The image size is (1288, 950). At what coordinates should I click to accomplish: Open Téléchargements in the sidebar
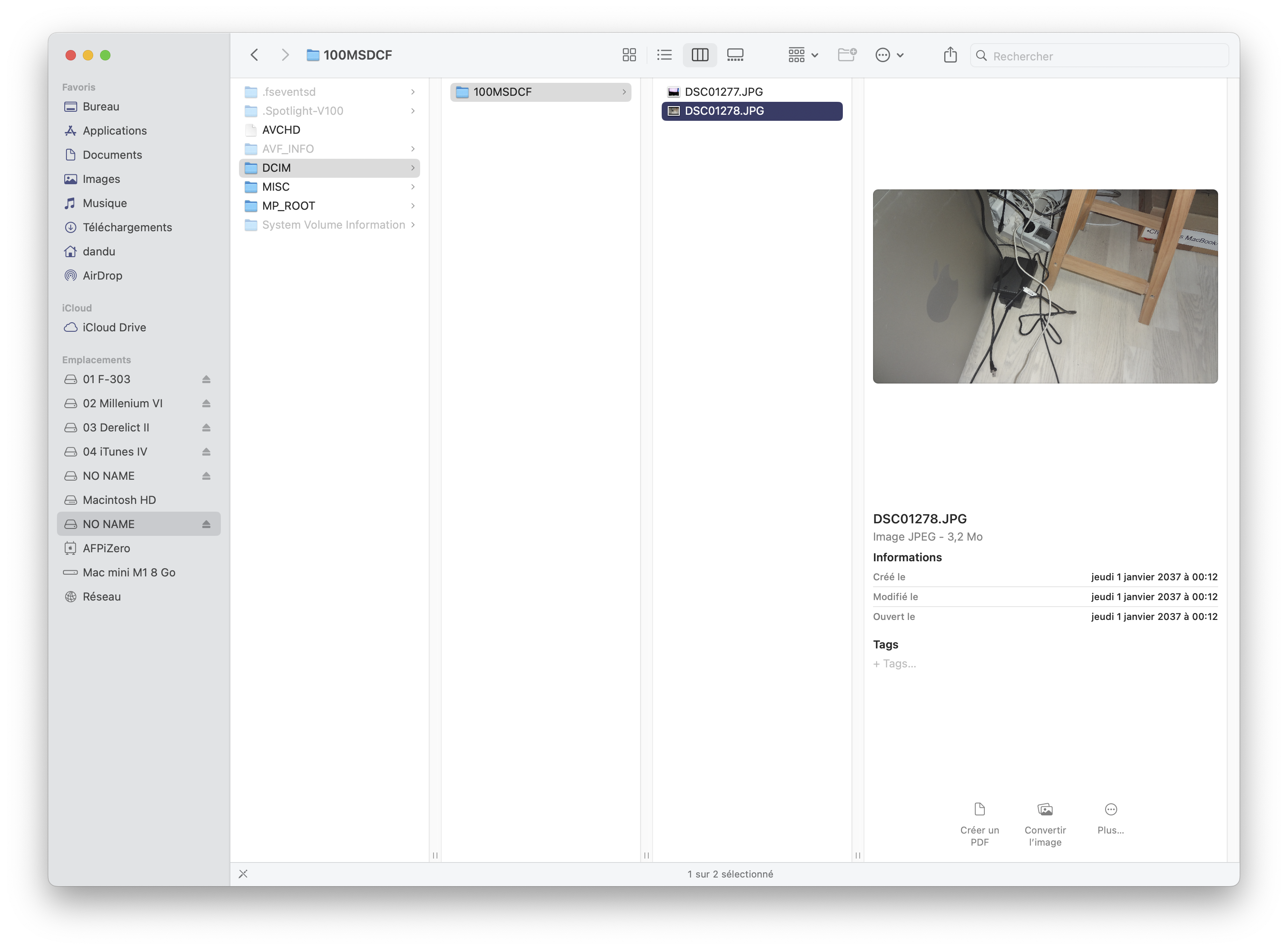tap(138, 227)
